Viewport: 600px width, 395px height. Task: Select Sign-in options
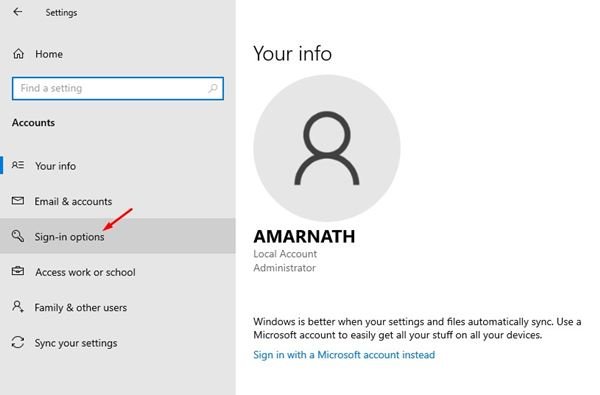pyautogui.click(x=117, y=236)
